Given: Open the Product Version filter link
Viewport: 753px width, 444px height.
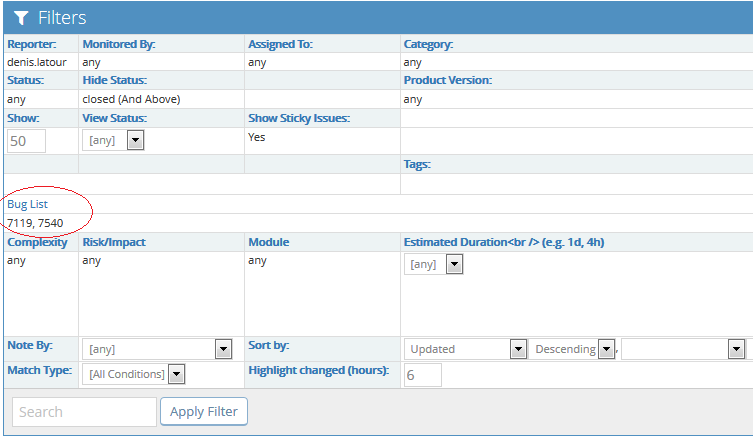Looking at the screenshot, I should coord(447,80).
